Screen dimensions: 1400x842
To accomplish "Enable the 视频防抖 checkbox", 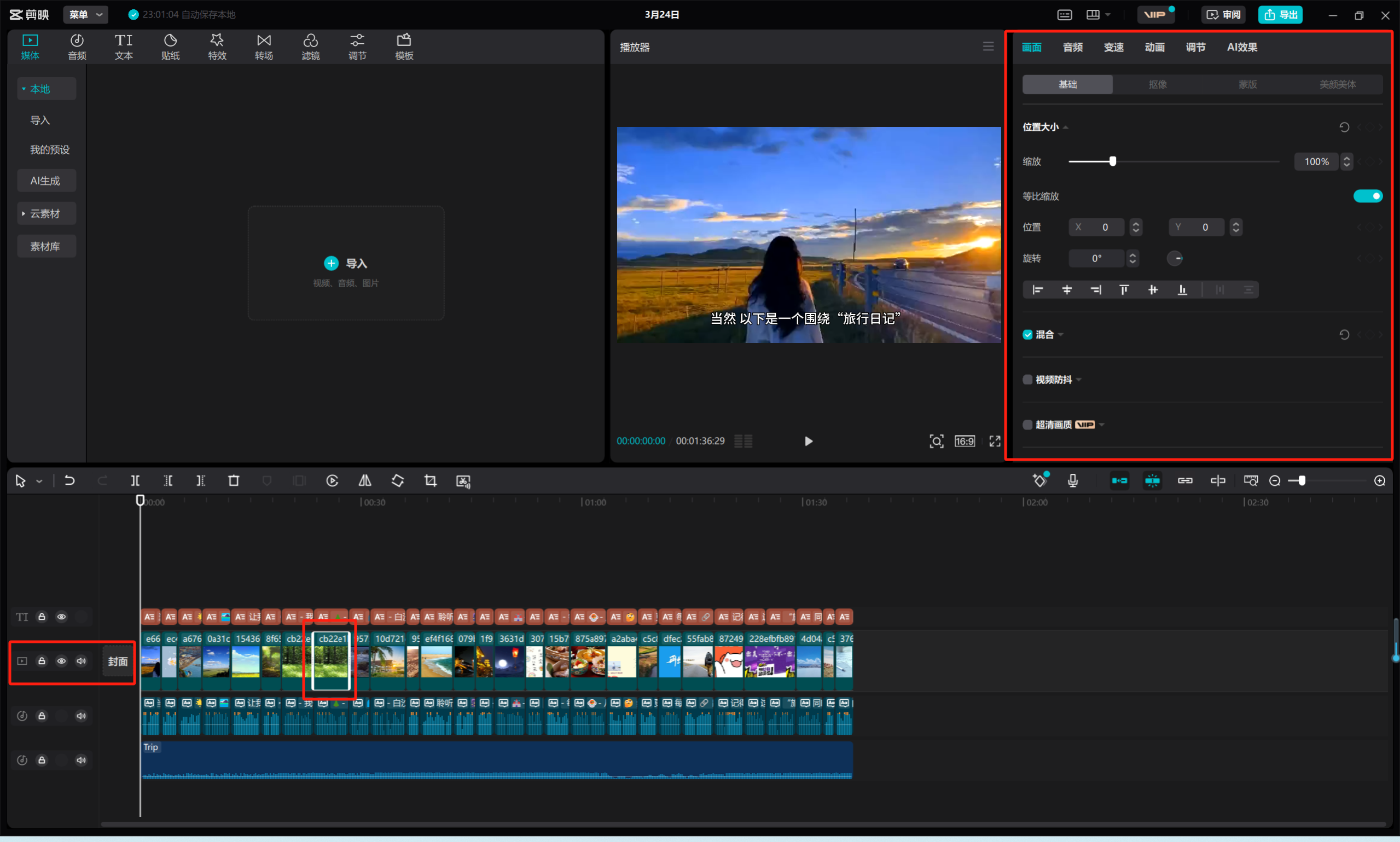I will (x=1027, y=380).
